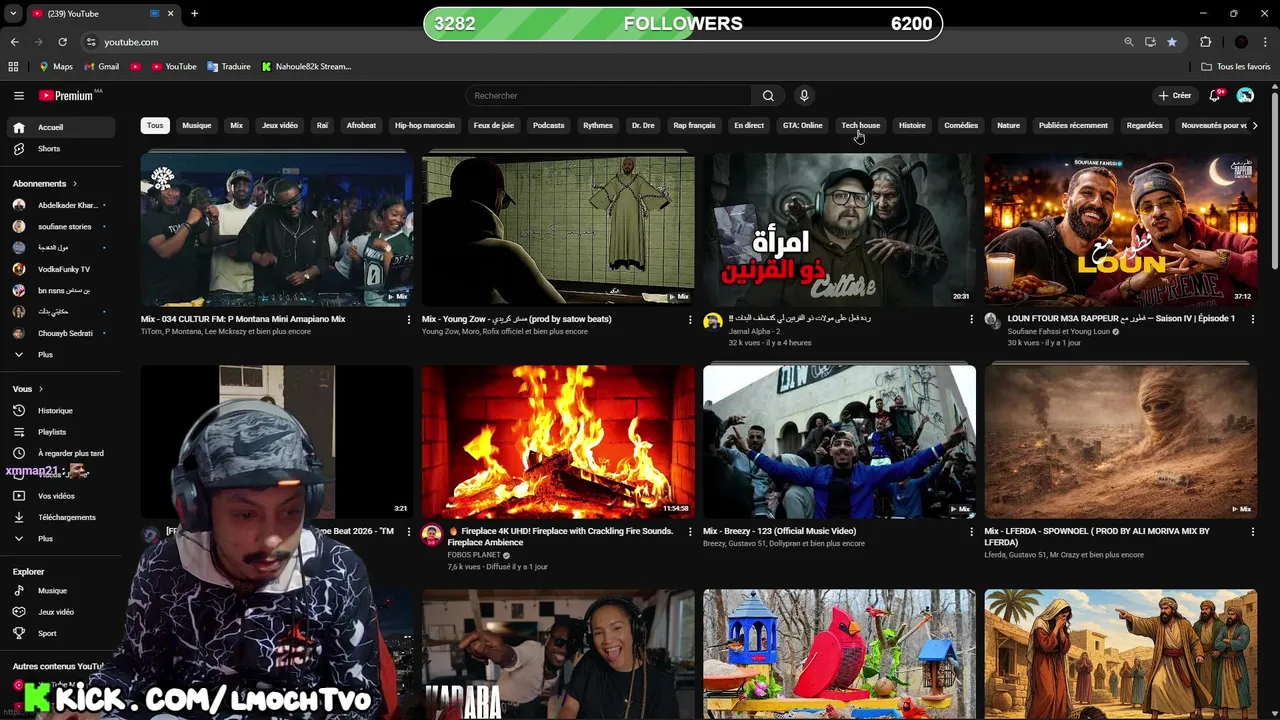Play the Fireplace 4K UHD thumbnail

pos(558,442)
